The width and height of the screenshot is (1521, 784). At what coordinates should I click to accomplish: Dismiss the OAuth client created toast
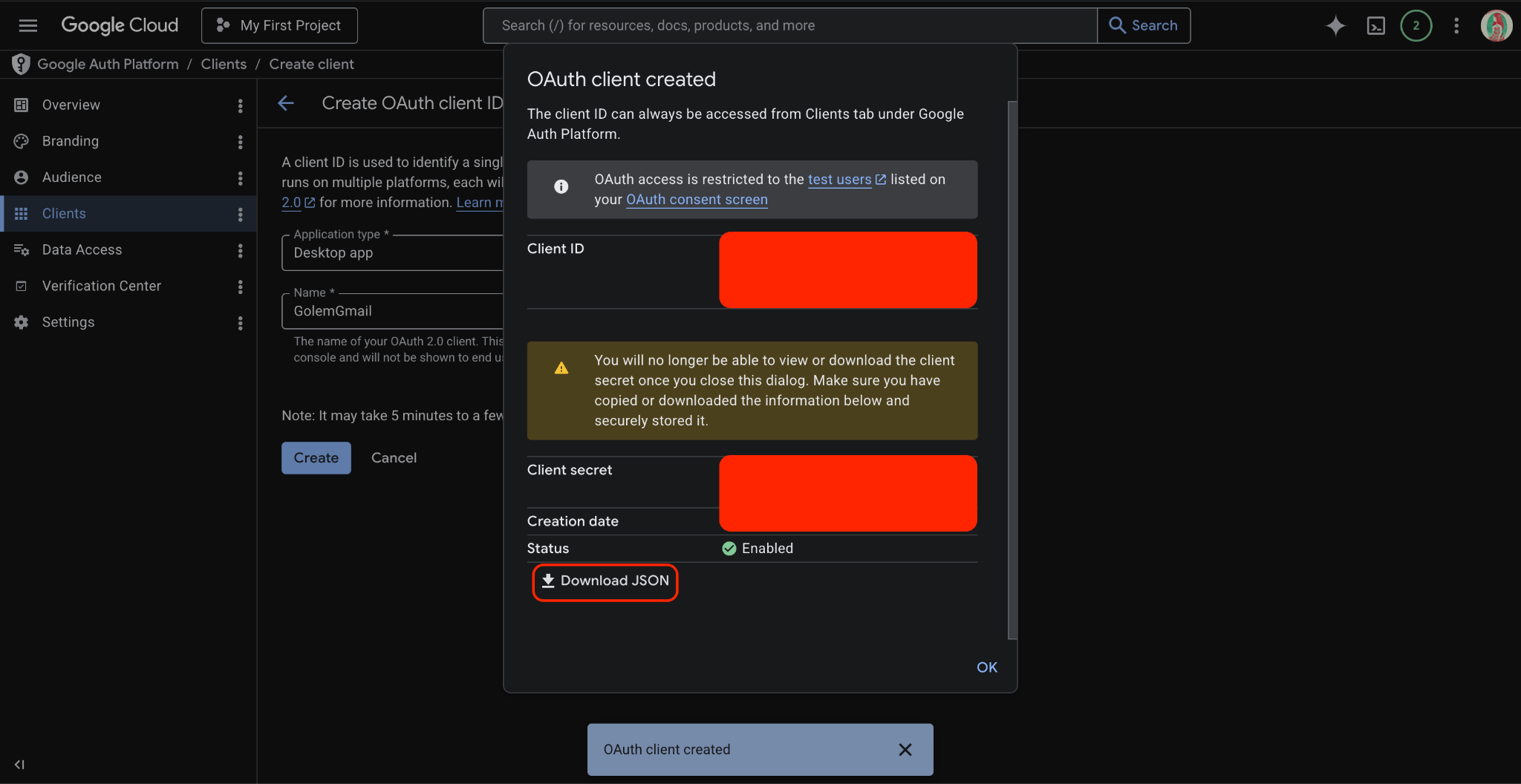(x=905, y=750)
